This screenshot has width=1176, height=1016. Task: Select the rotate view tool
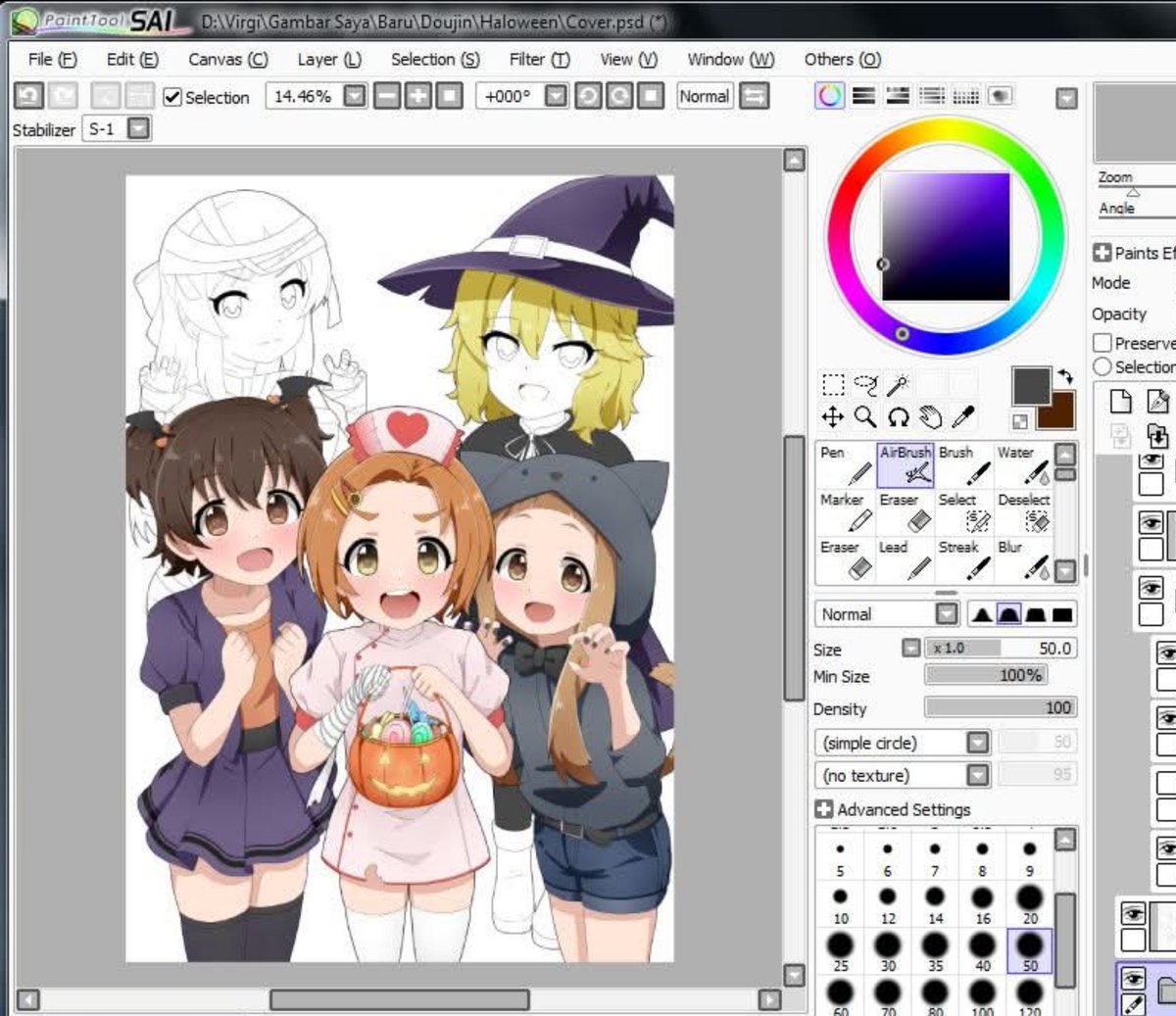click(x=898, y=417)
